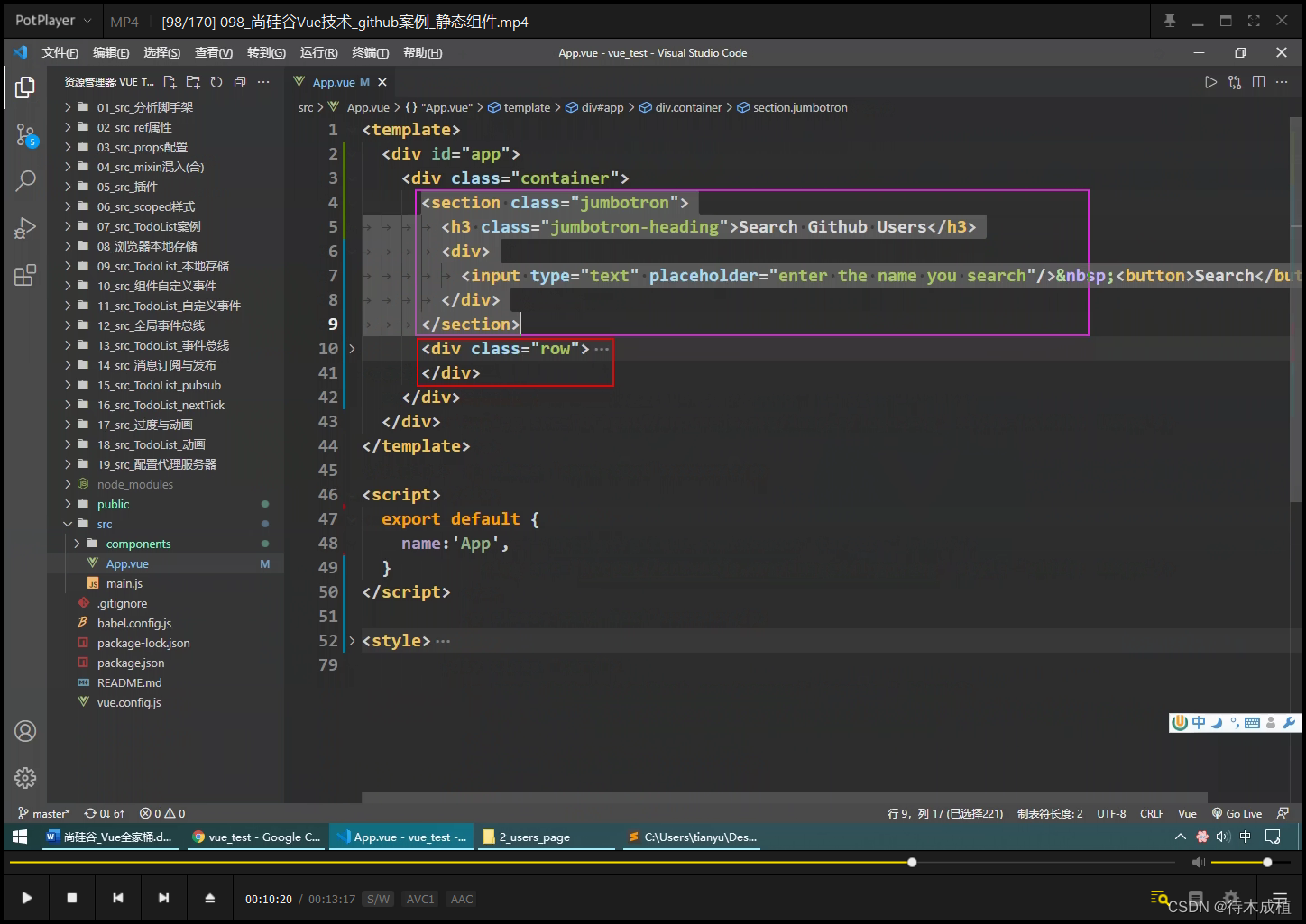Screen dimensions: 1306x924
Task: Open the 编辑(E) menu
Action: [x=111, y=53]
